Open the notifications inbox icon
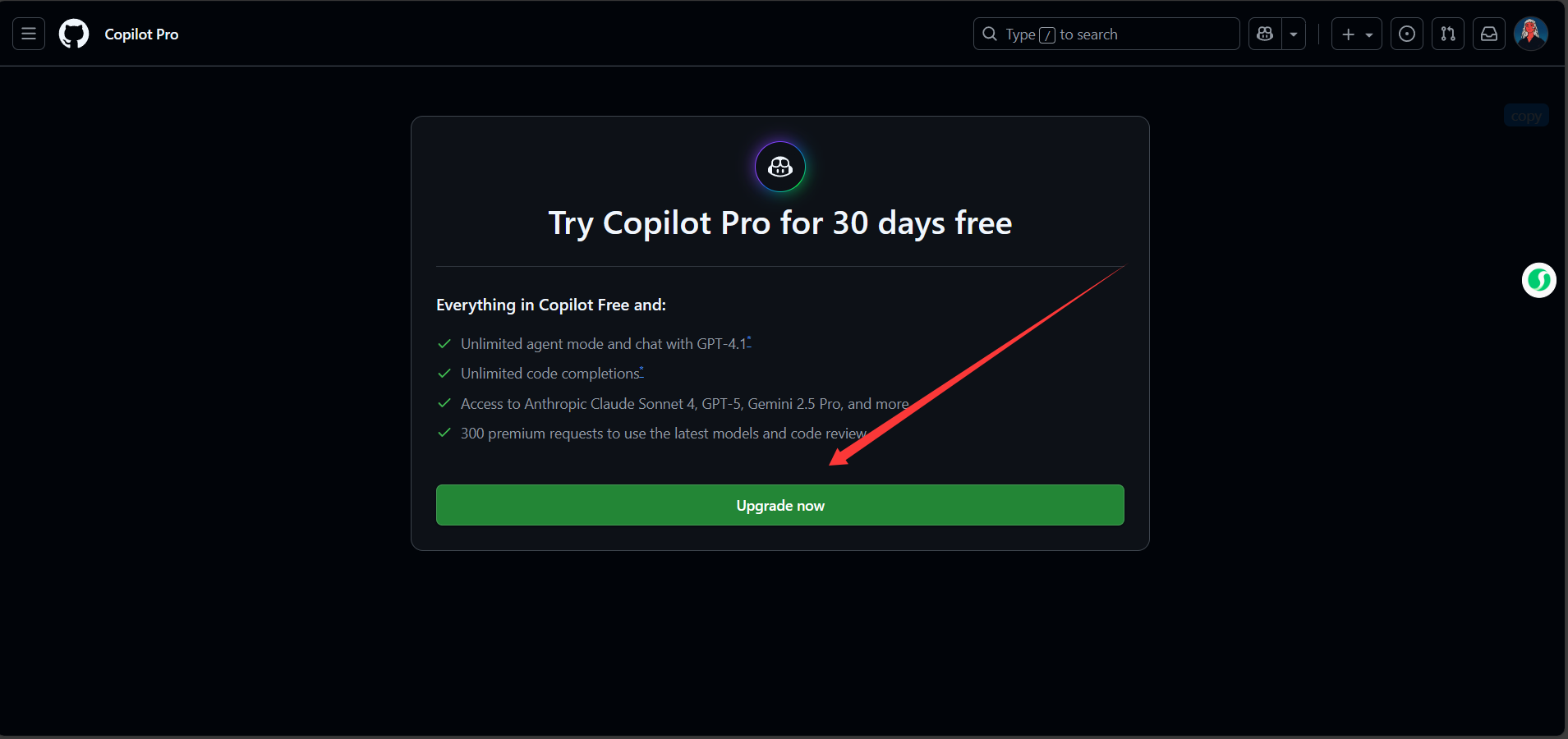The height and width of the screenshot is (739, 1568). [1489, 34]
